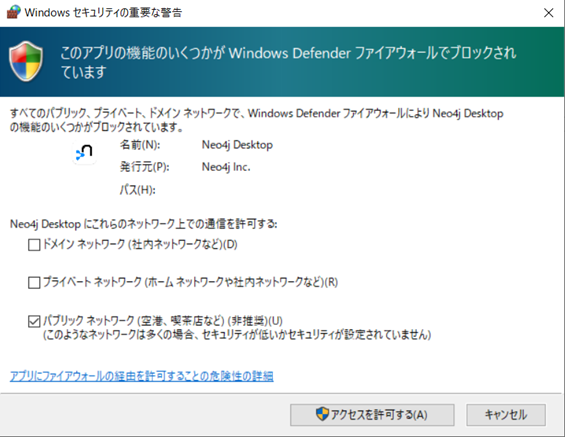The width and height of the screenshot is (565, 437).
Task: Select the name value 'Neo4j Desktop'
Action: [x=237, y=145]
